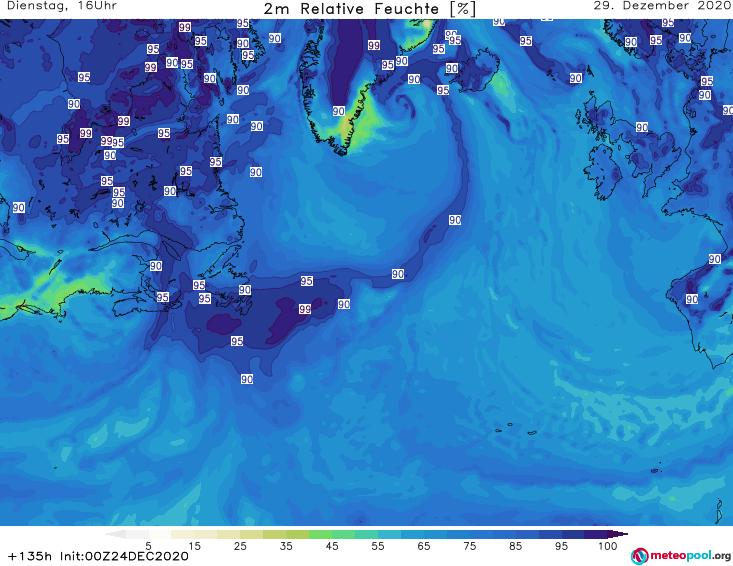Click the meteopool.org logo

coord(681,556)
